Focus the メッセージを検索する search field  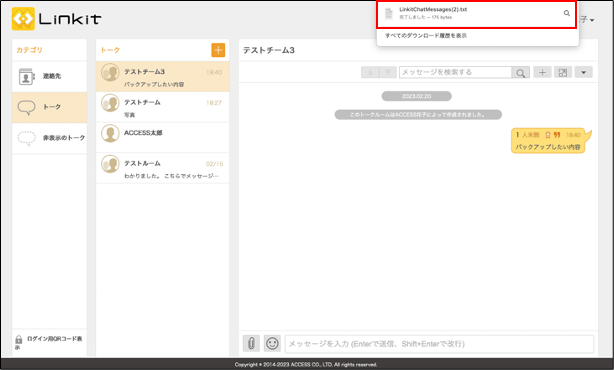455,72
